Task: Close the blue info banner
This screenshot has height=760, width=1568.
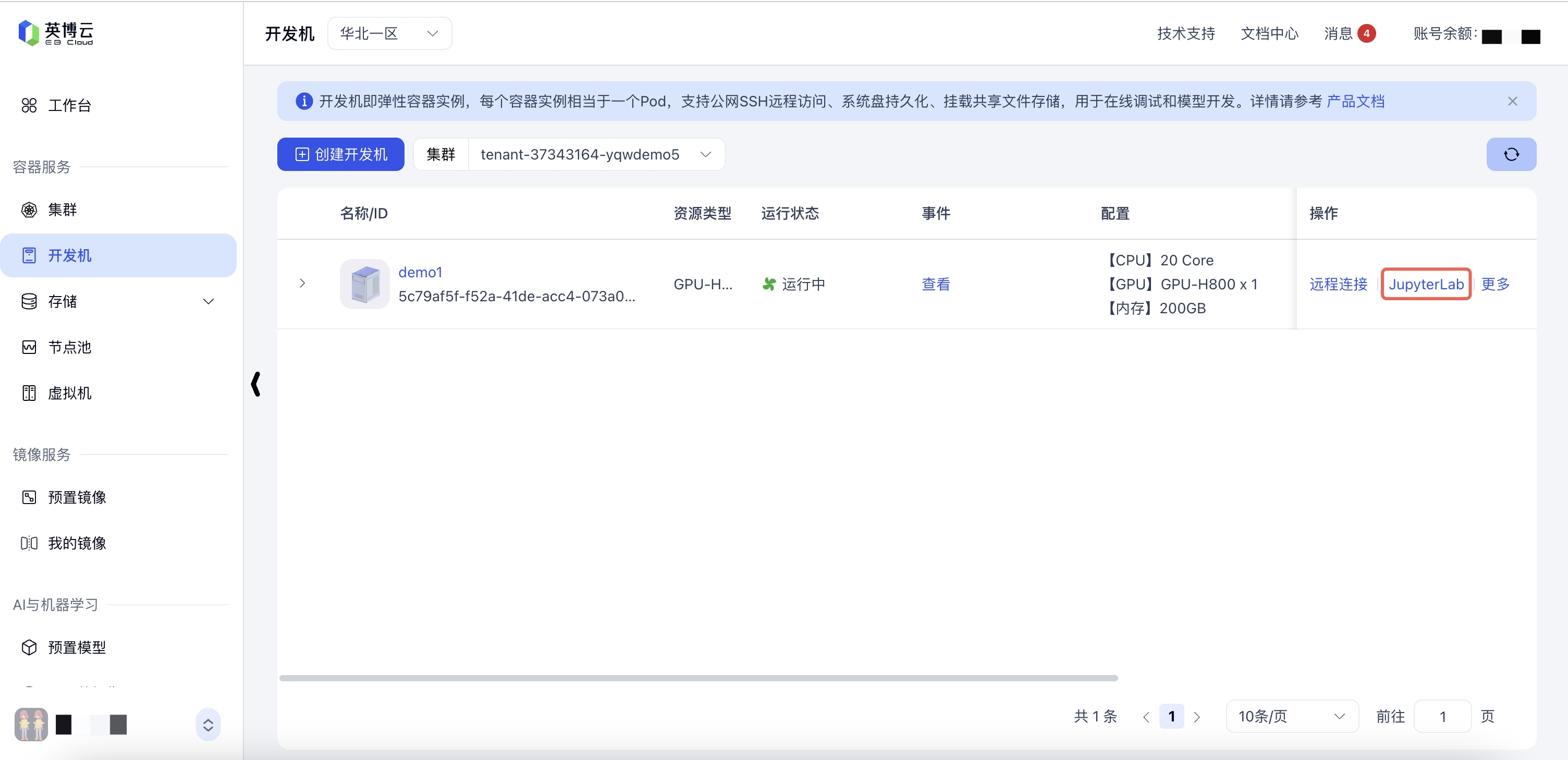Action: [1512, 102]
